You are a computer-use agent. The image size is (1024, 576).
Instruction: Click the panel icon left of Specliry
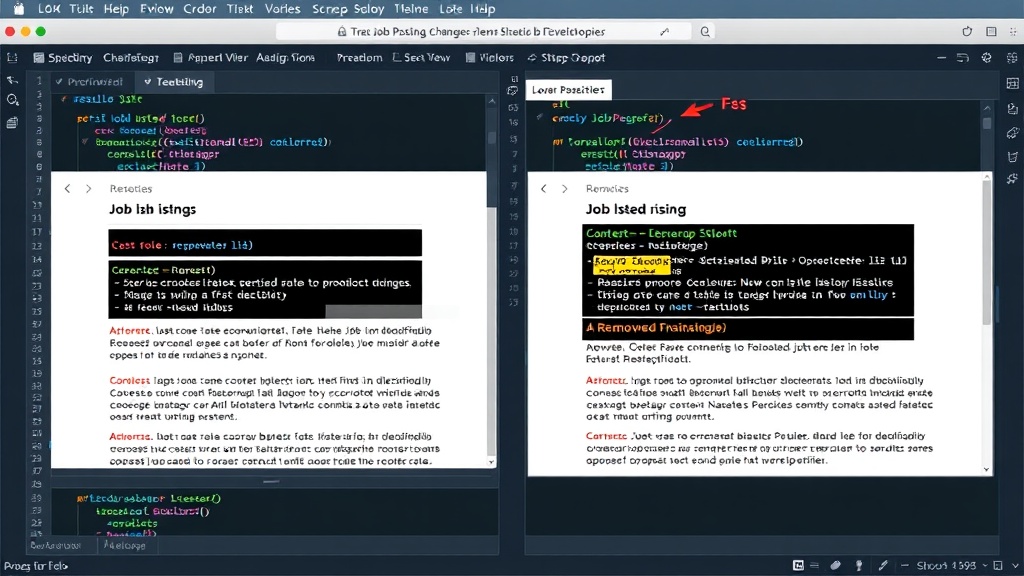tap(12, 57)
